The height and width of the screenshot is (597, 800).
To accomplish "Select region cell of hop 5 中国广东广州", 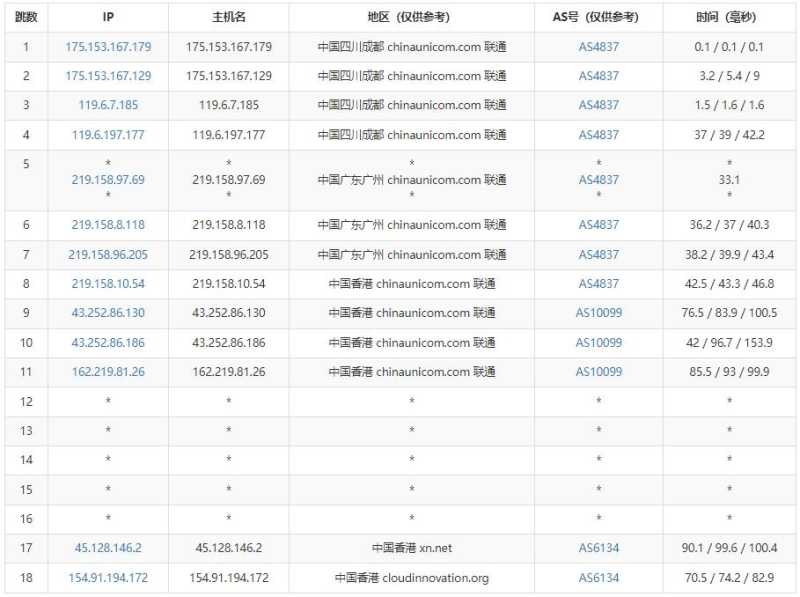I will pos(411,180).
